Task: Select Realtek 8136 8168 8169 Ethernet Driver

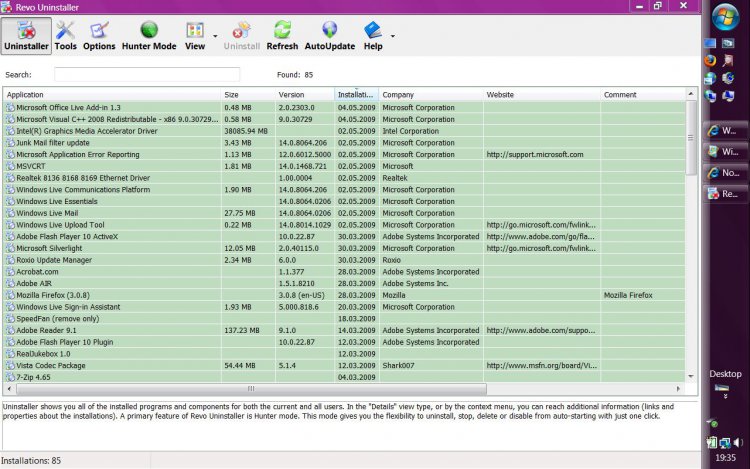Action: [83, 178]
